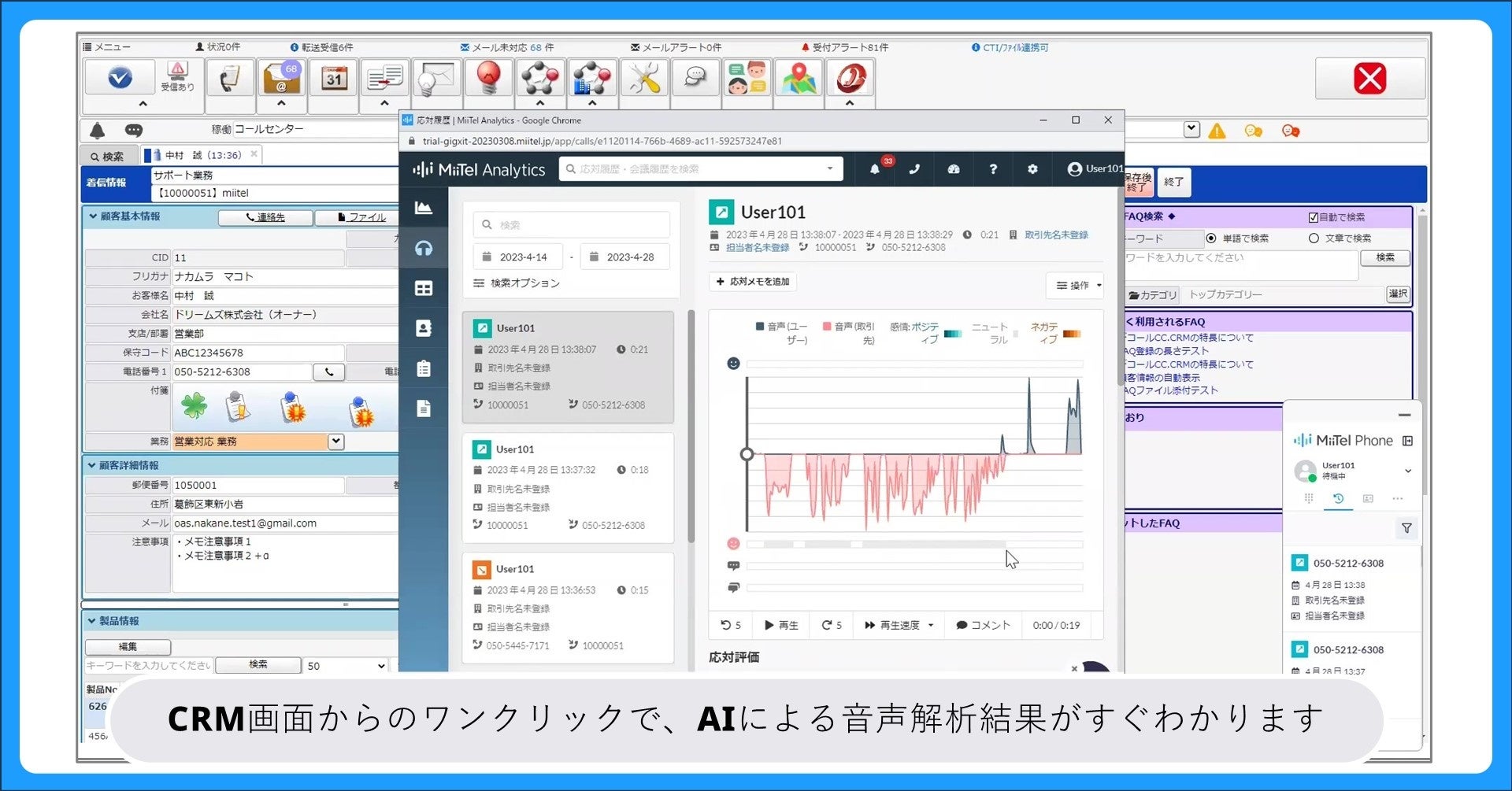Viewport: 1512px width, 791px height.
Task: Open the 取引先名未登録 link in call header
Action: (1056, 235)
